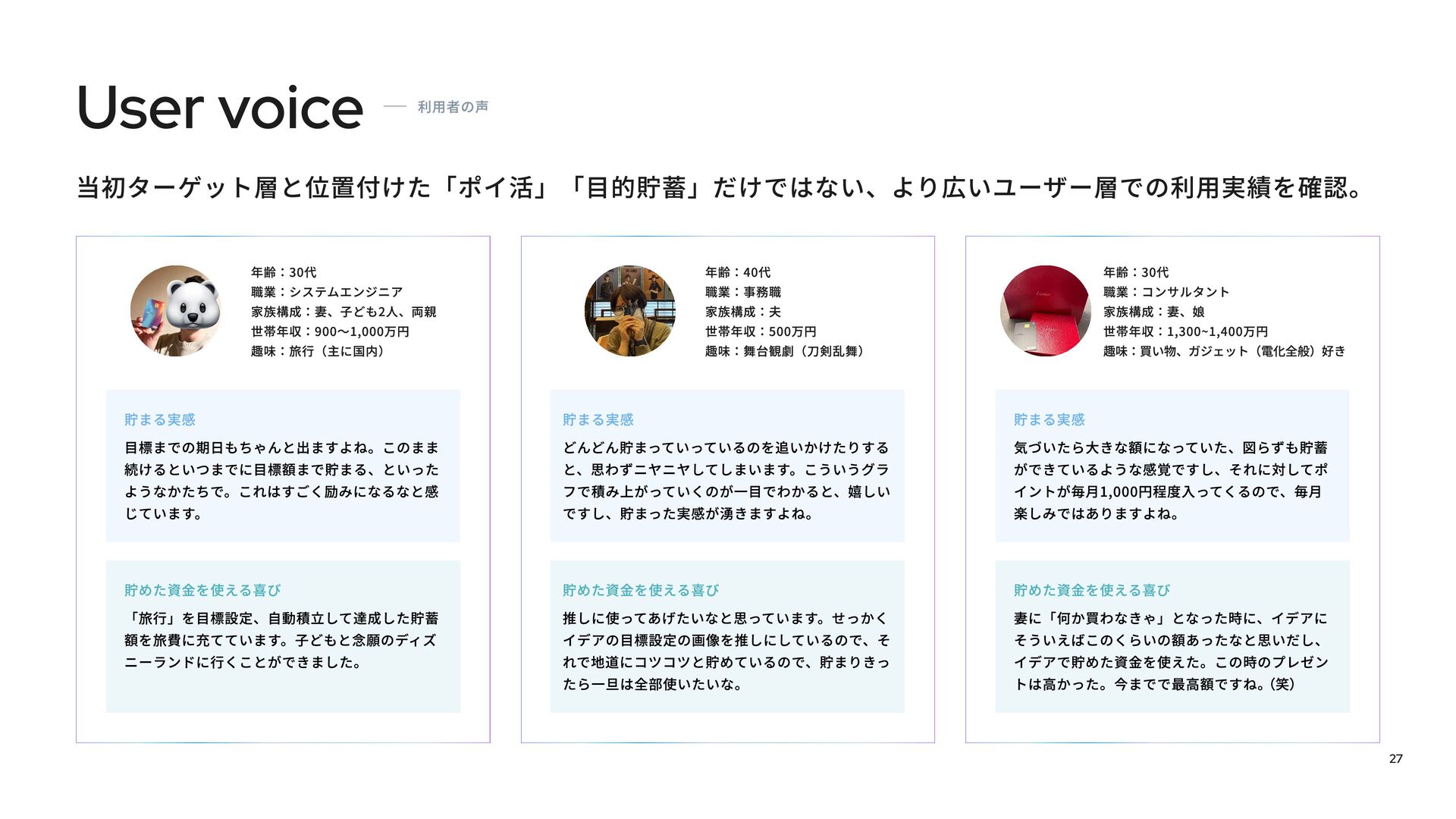
Task: Click the '利用者の声' subtitle label
Action: point(453,107)
